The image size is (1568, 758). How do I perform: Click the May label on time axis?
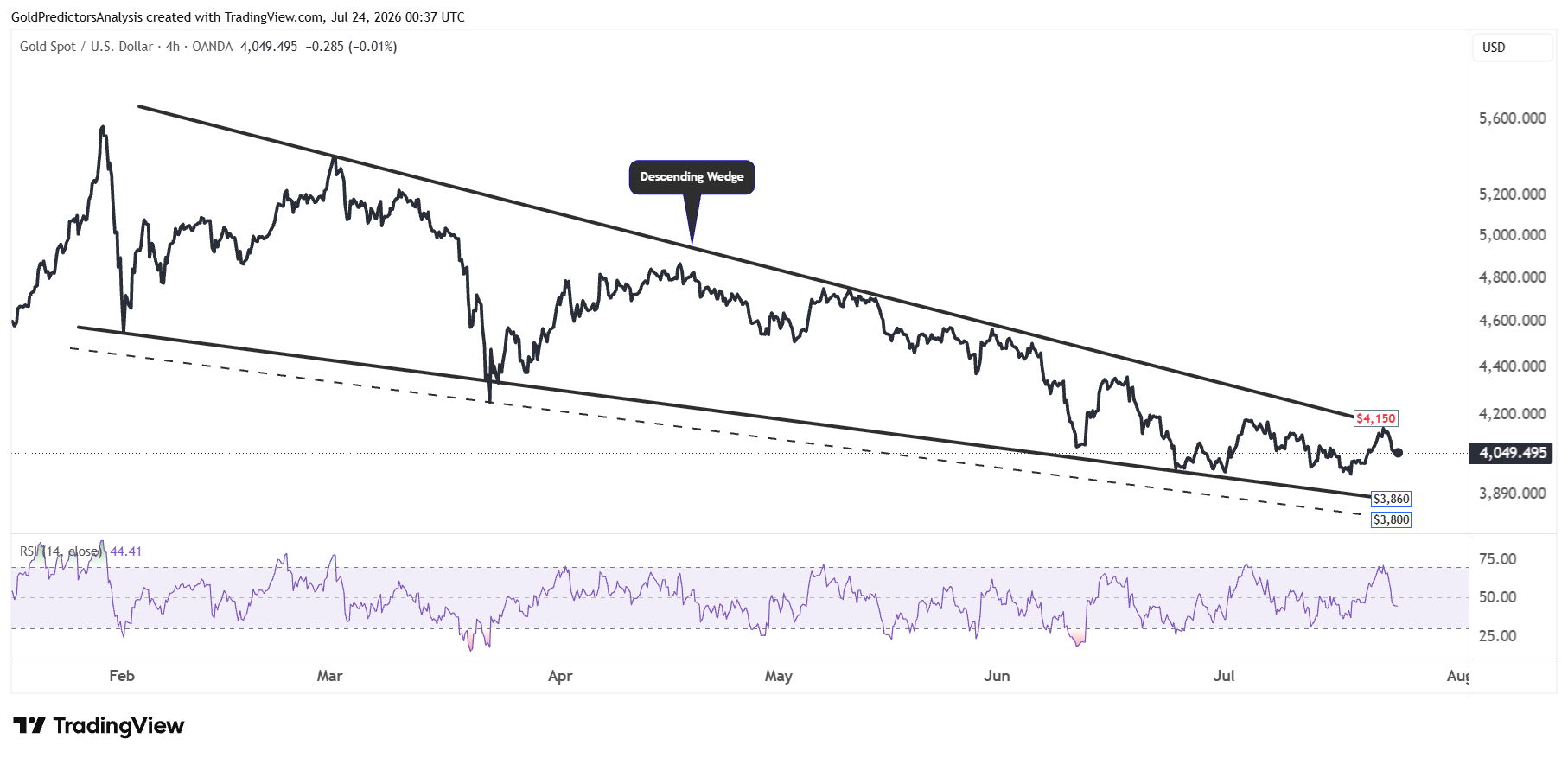[778, 676]
